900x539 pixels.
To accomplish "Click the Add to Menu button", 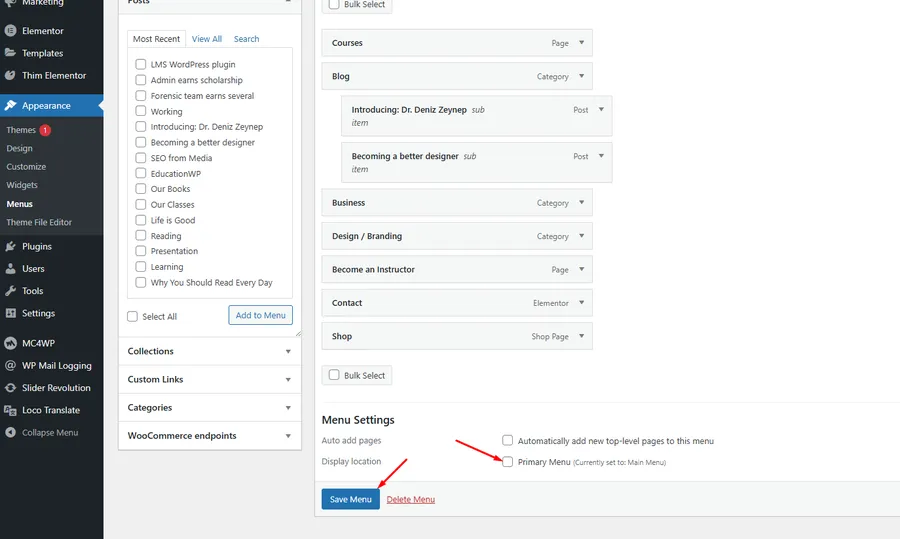I will [260, 315].
